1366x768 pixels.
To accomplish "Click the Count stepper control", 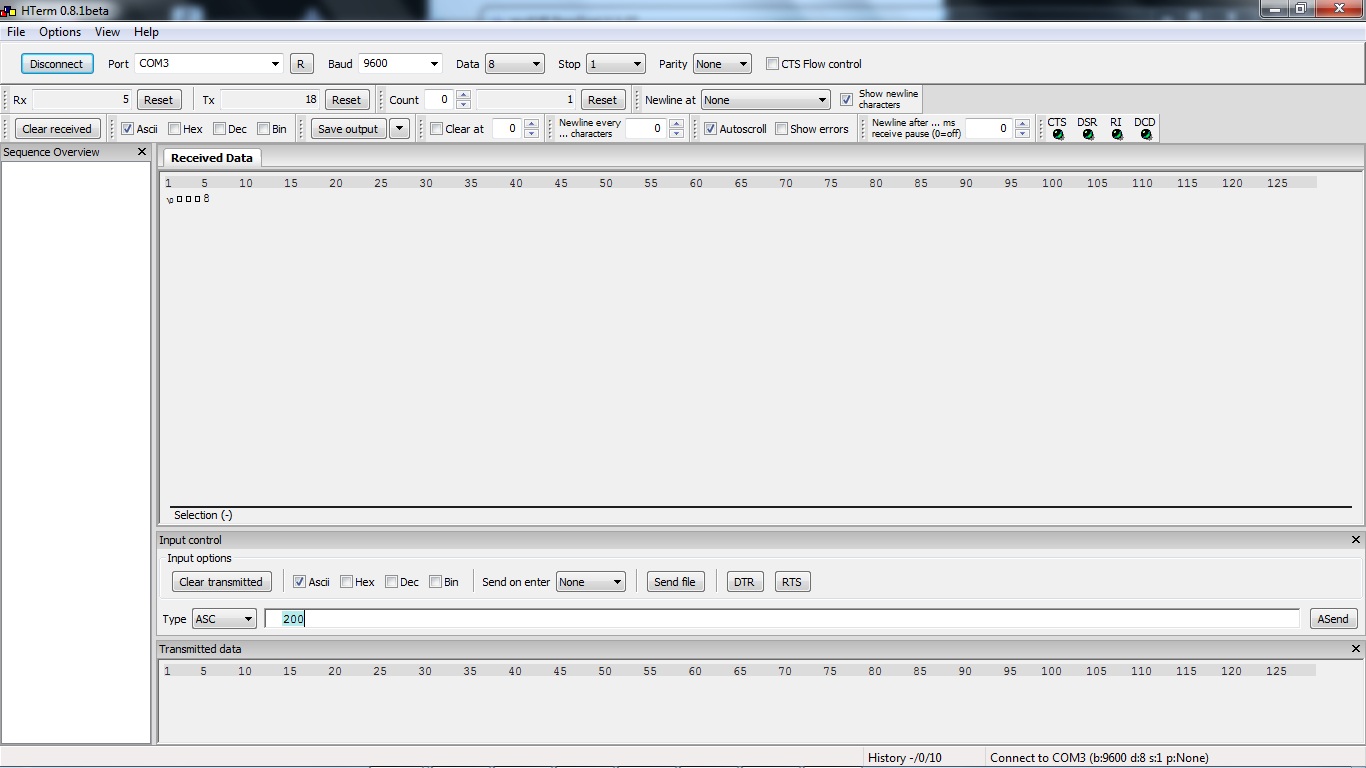I will point(462,100).
